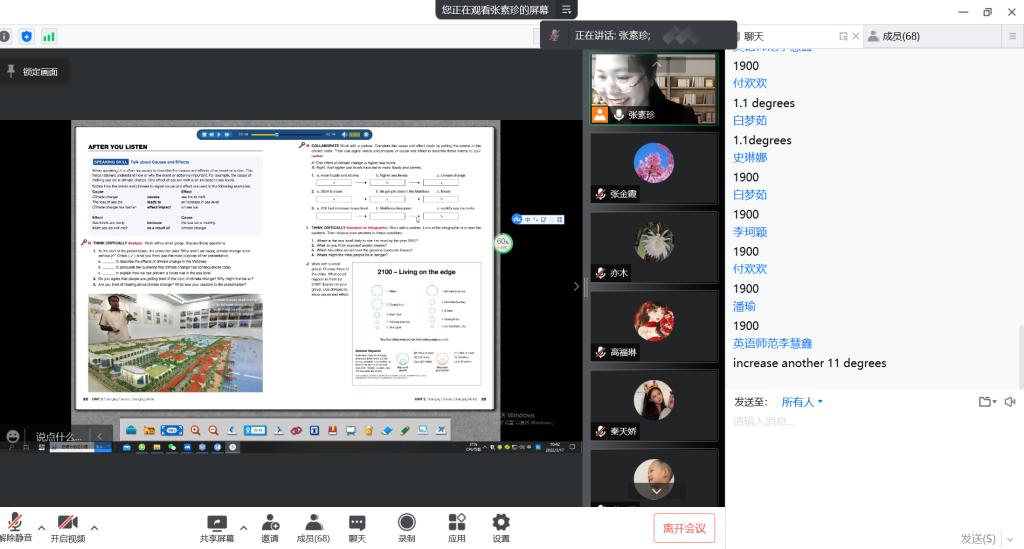This screenshot has height=549, width=1024.
Task: Turn on the camera video
Action: [67, 525]
